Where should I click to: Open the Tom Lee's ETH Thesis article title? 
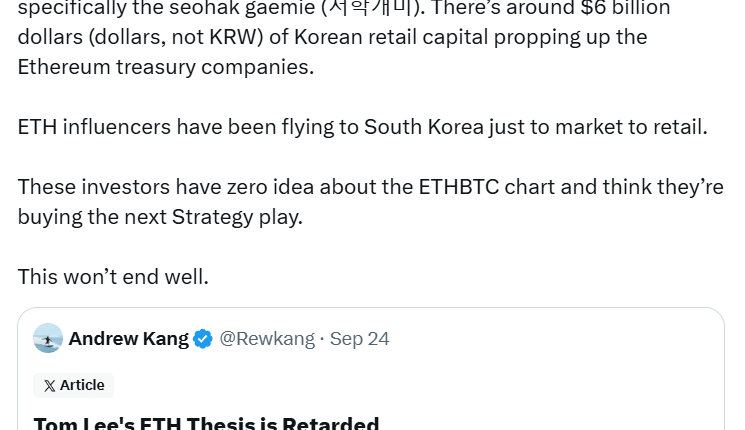[x=206, y=424]
